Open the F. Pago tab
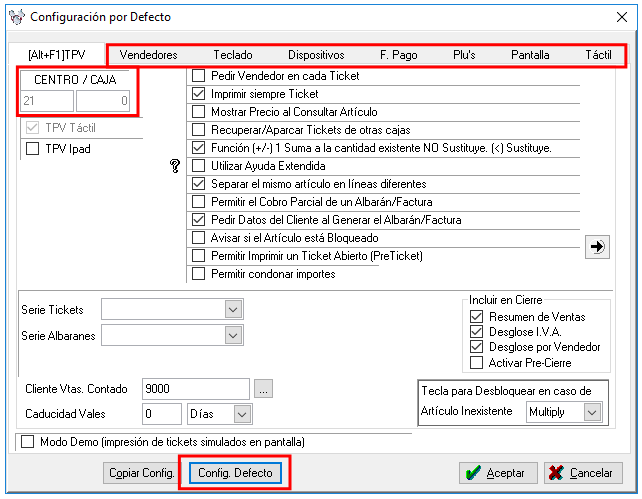 coord(399,55)
